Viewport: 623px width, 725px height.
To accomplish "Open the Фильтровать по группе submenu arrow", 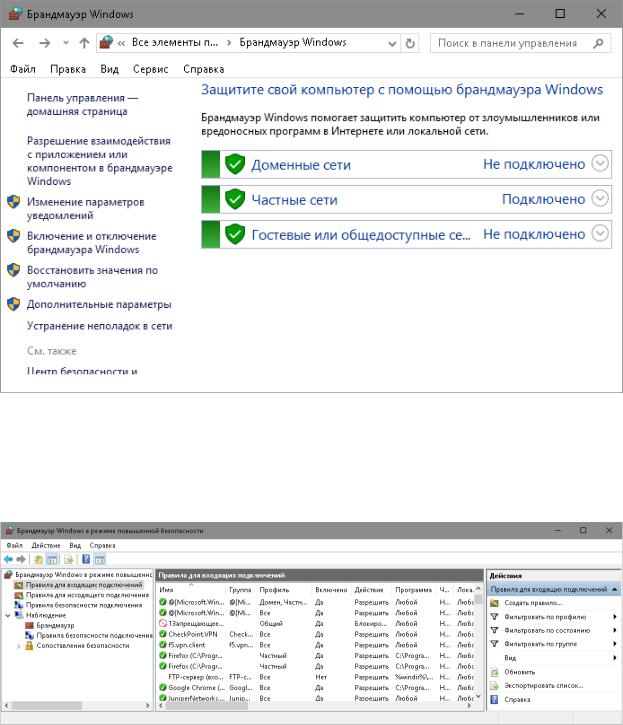I will point(615,644).
